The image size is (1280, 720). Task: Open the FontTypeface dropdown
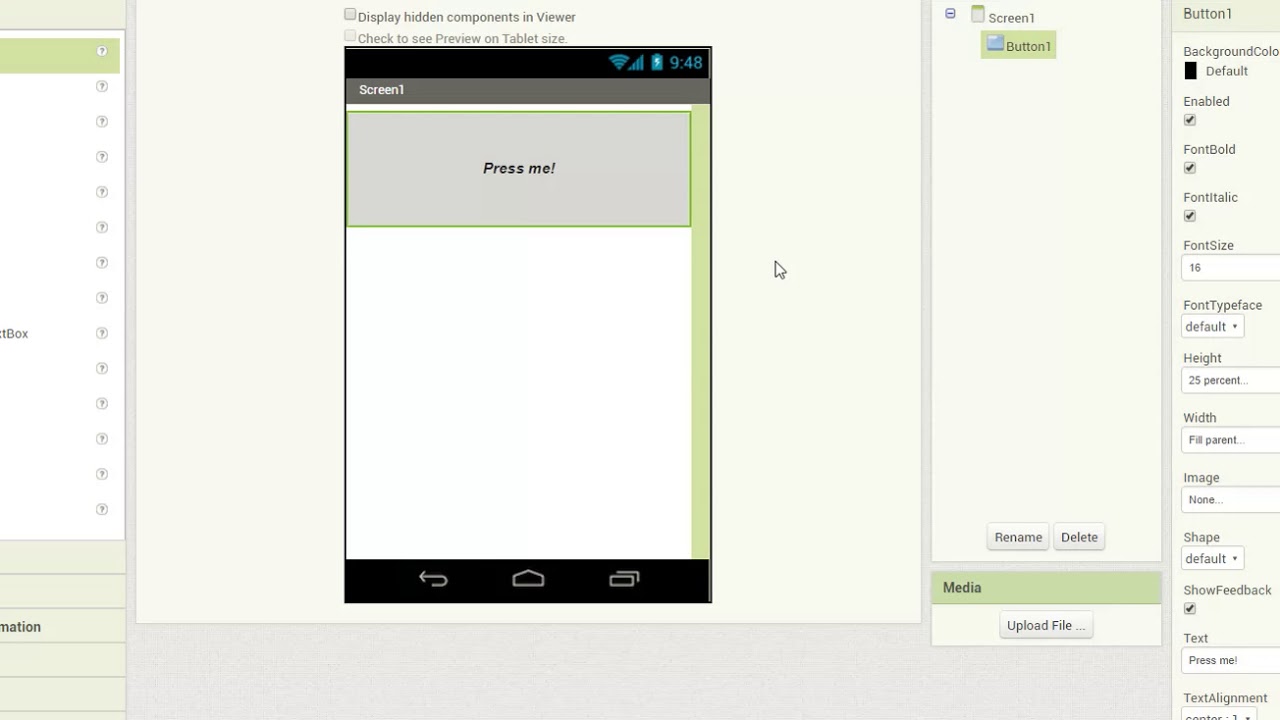(1213, 327)
